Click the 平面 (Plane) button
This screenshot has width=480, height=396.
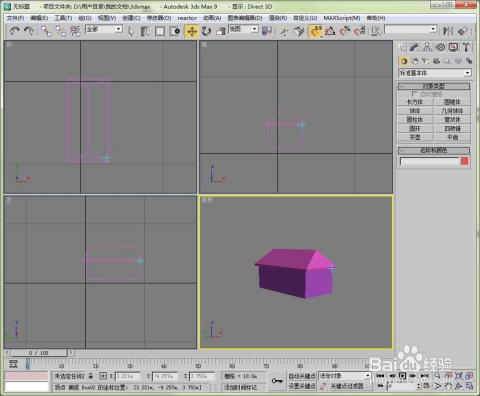452,137
